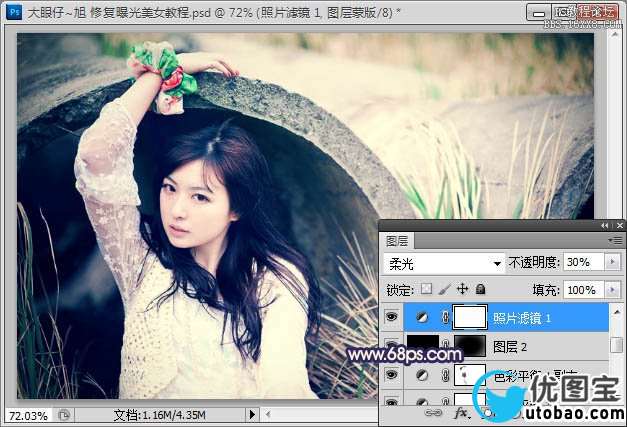Select the 照片滤镜 1 layer name
The height and width of the screenshot is (427, 627).
pos(522,318)
